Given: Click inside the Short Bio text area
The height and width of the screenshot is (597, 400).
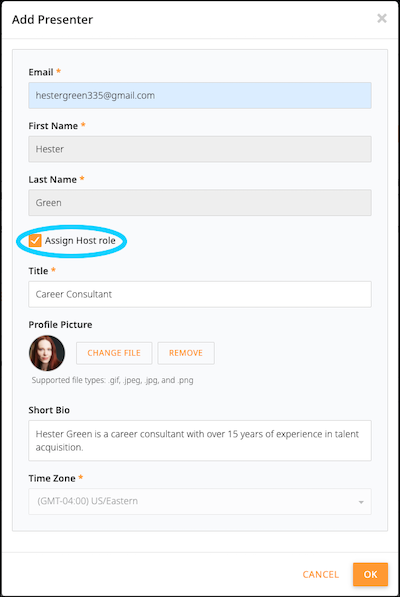Looking at the screenshot, I should click(200, 441).
